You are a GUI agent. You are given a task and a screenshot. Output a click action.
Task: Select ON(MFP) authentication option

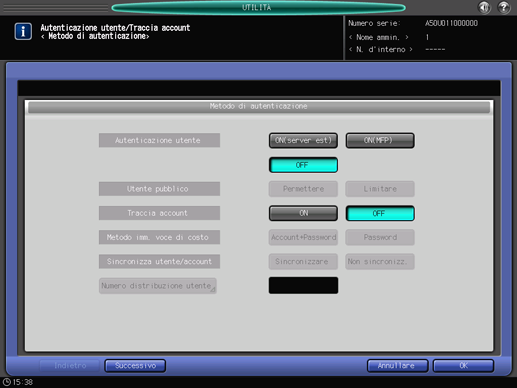pyautogui.click(x=380, y=141)
